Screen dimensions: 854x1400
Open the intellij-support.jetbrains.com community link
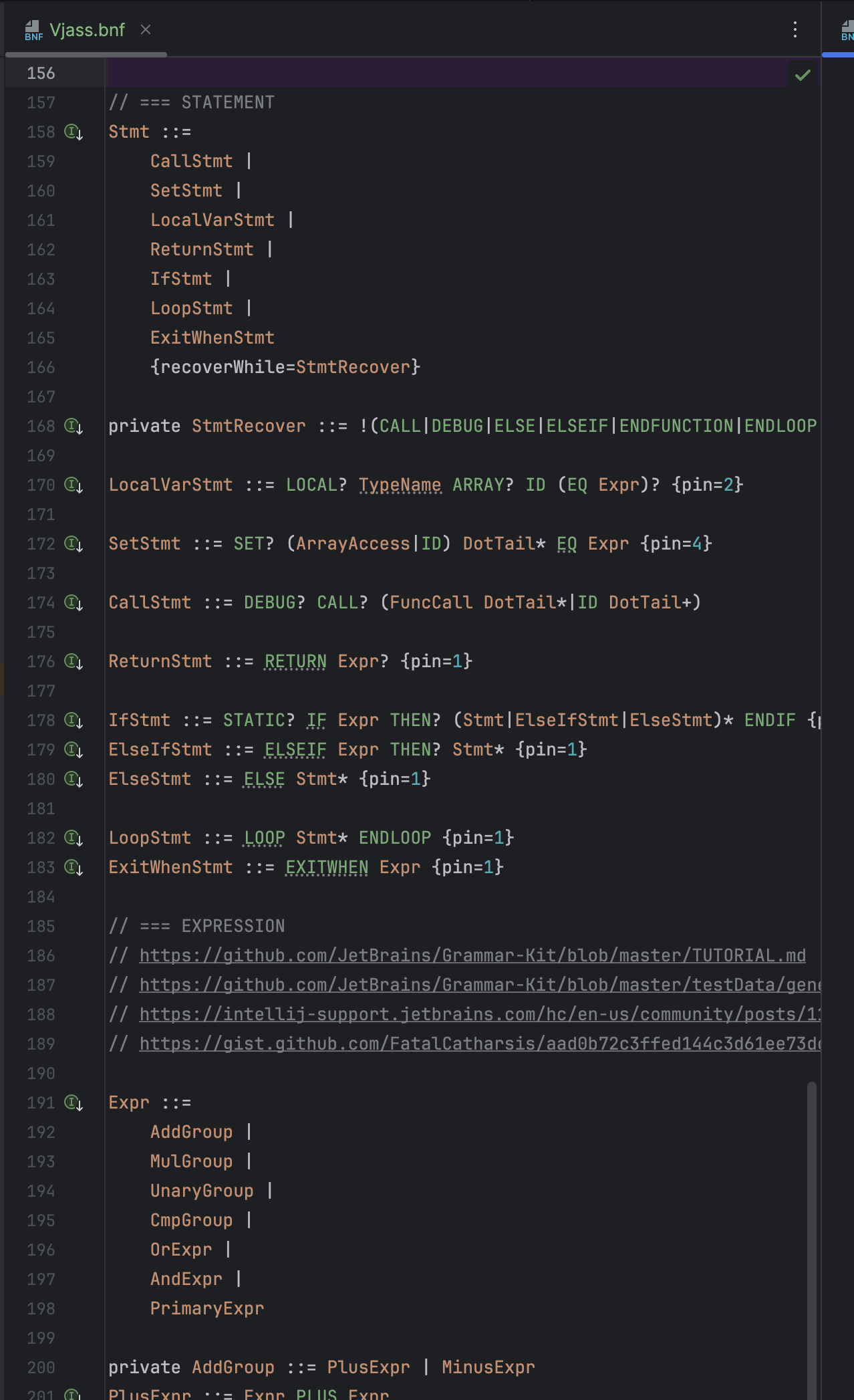pyautogui.click(x=478, y=1014)
